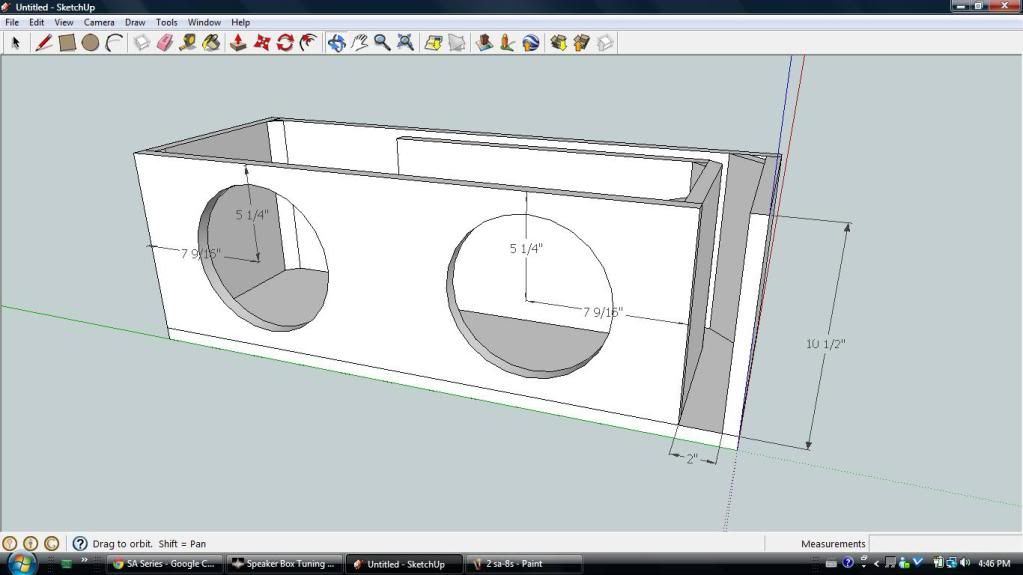The height and width of the screenshot is (575, 1023).
Task: Click the Untitled - SketchUp taskbar button
Action: [403, 564]
